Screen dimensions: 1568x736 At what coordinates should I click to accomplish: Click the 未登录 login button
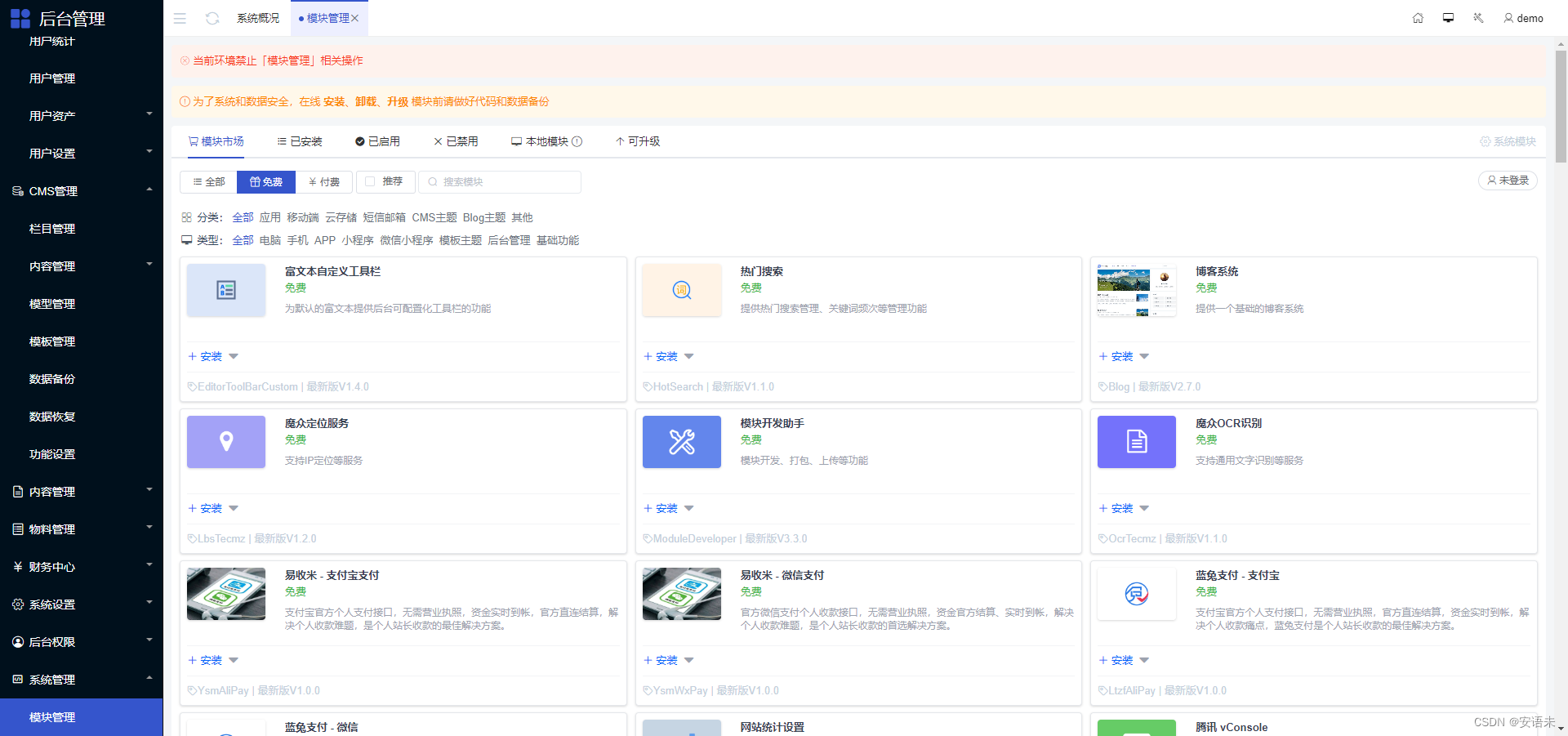coord(1508,180)
